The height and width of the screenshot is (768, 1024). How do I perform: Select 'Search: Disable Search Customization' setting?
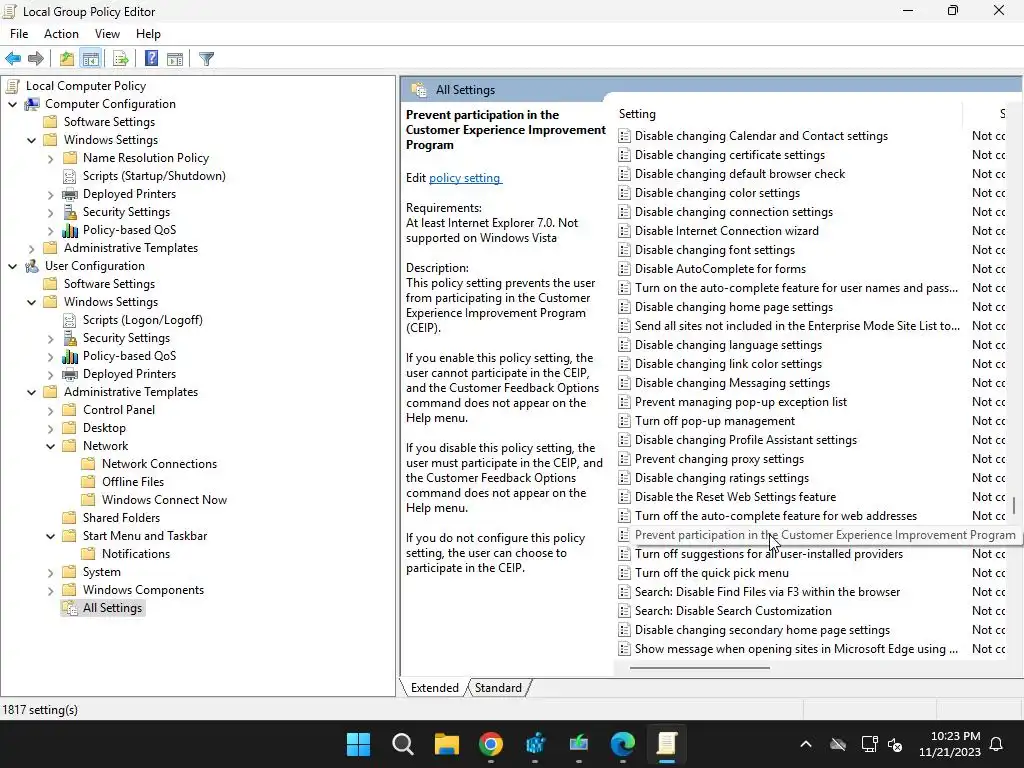(x=733, y=611)
